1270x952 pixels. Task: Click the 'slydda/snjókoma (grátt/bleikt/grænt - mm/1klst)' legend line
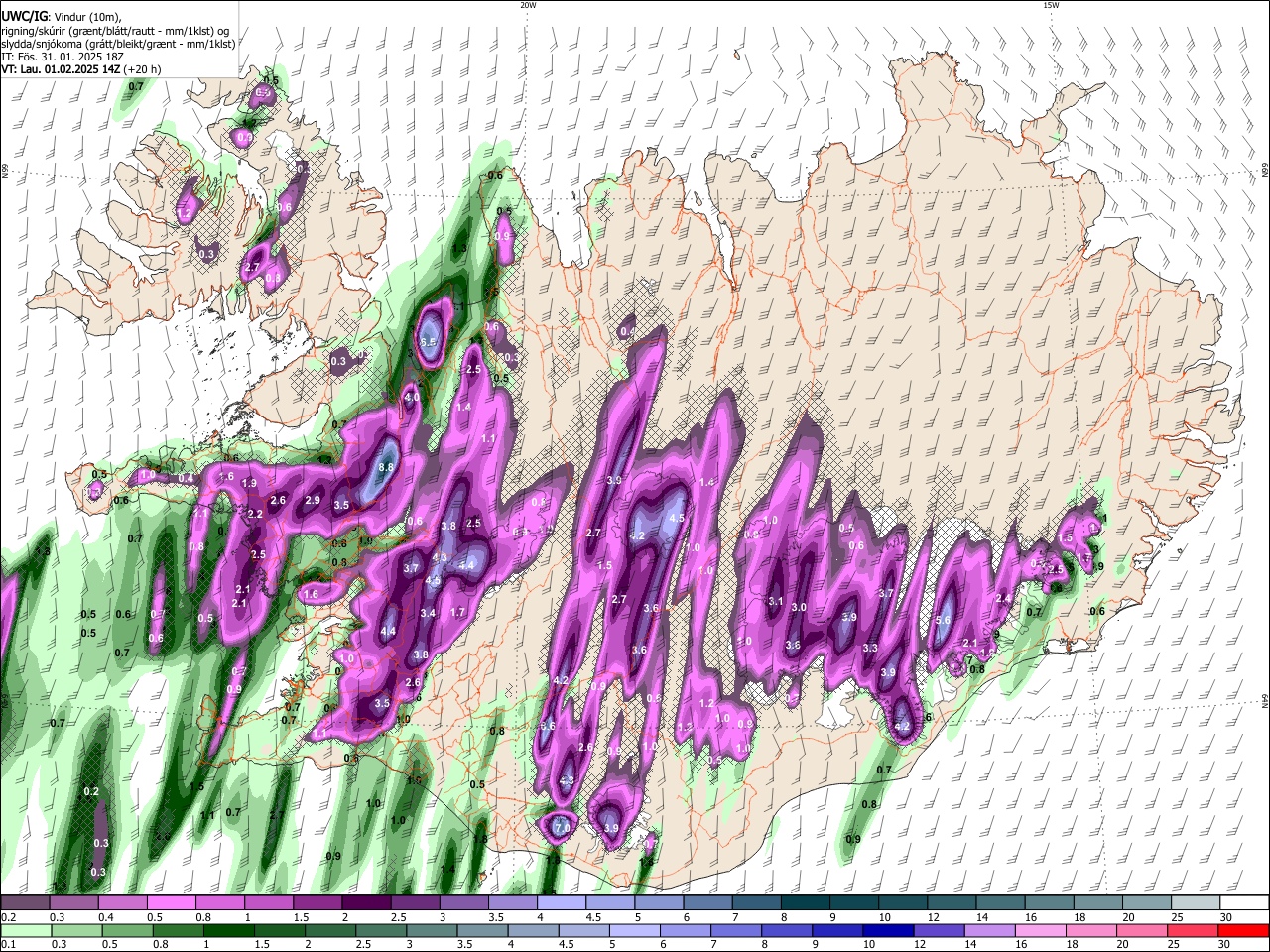point(118,44)
